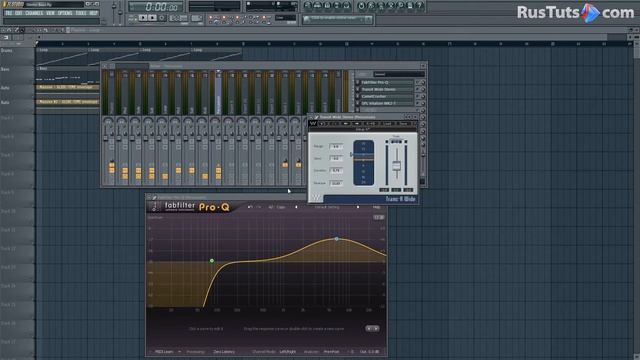Click the band navigation arrows in Pro-Q

tap(372, 328)
